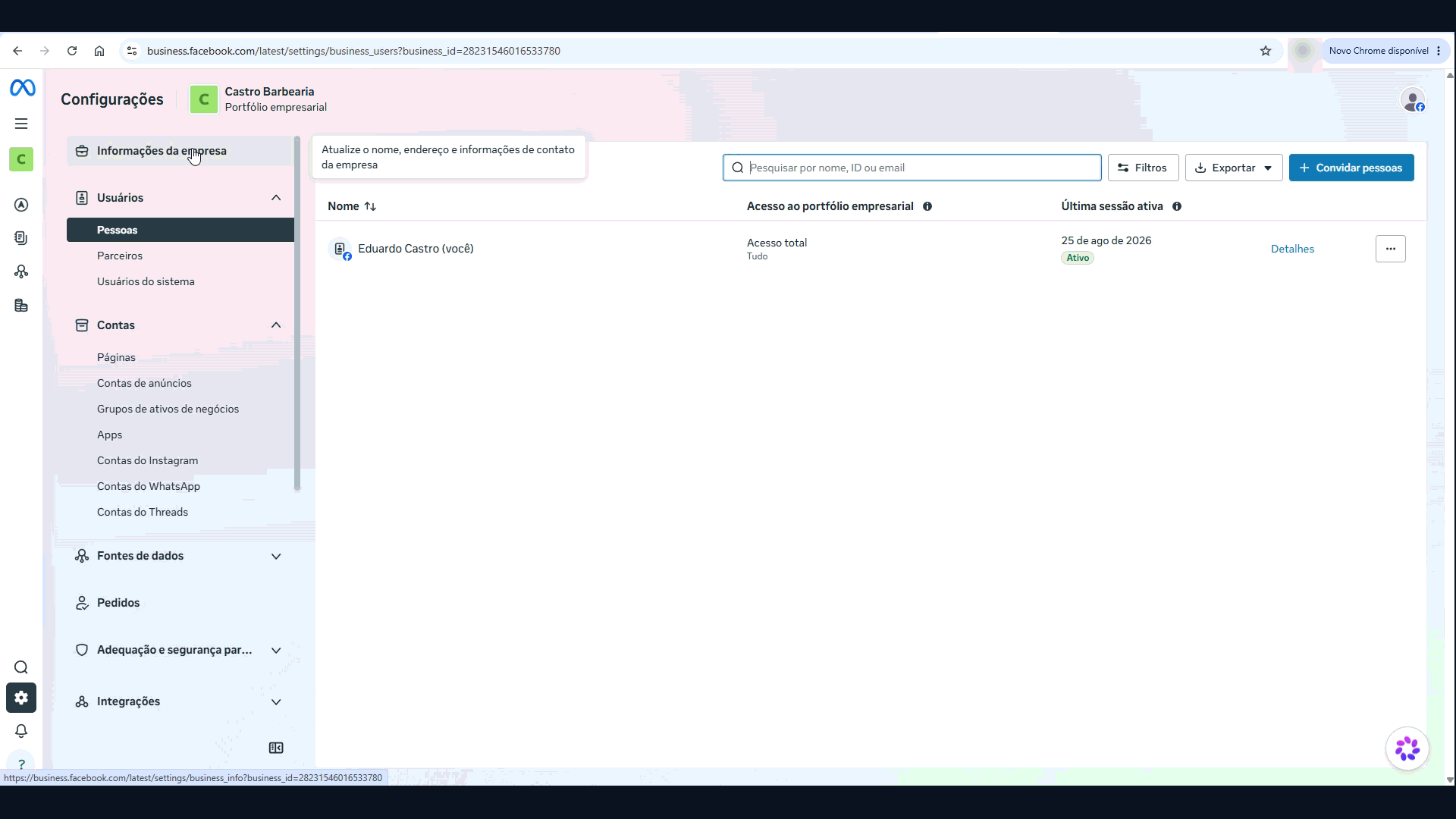Screen dimensions: 1456x819
Task: Bookmark page with the star icon
Action: pos(1265,51)
